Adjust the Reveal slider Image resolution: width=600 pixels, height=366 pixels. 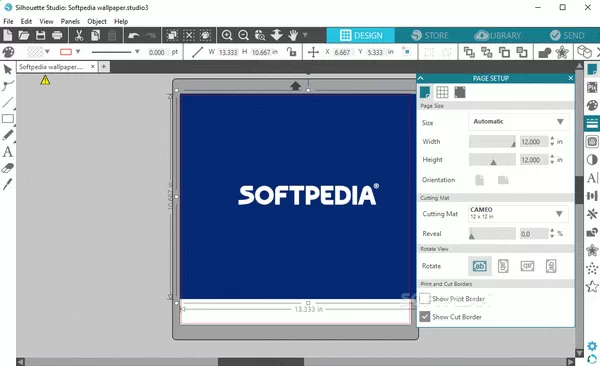tap(492, 234)
